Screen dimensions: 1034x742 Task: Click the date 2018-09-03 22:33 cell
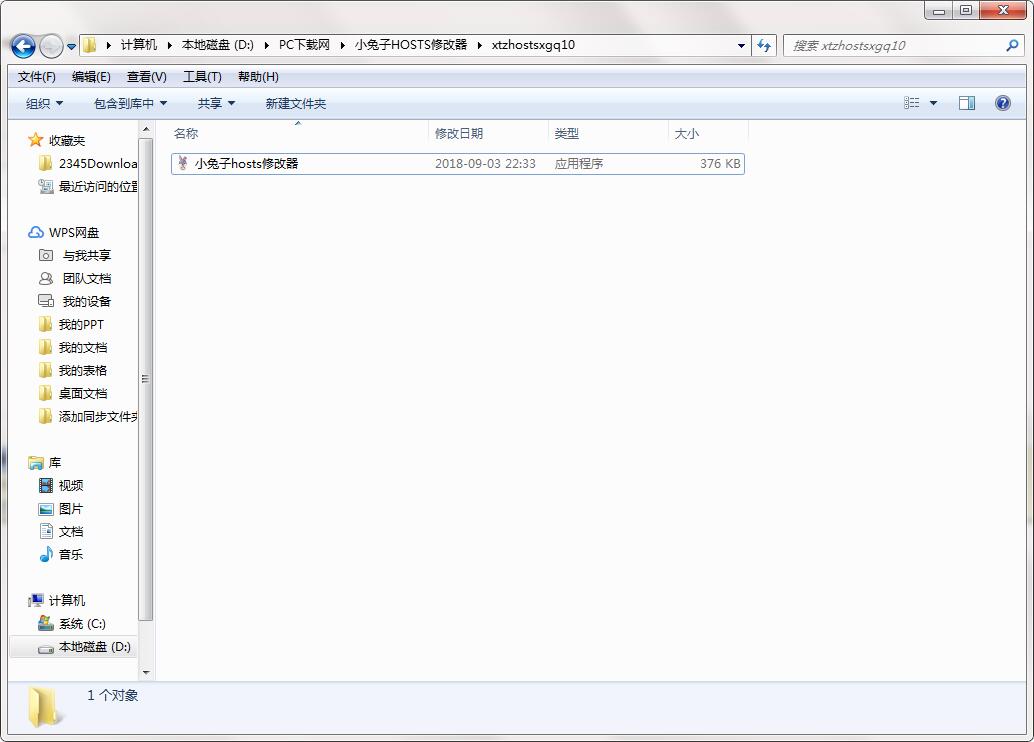tap(485, 164)
